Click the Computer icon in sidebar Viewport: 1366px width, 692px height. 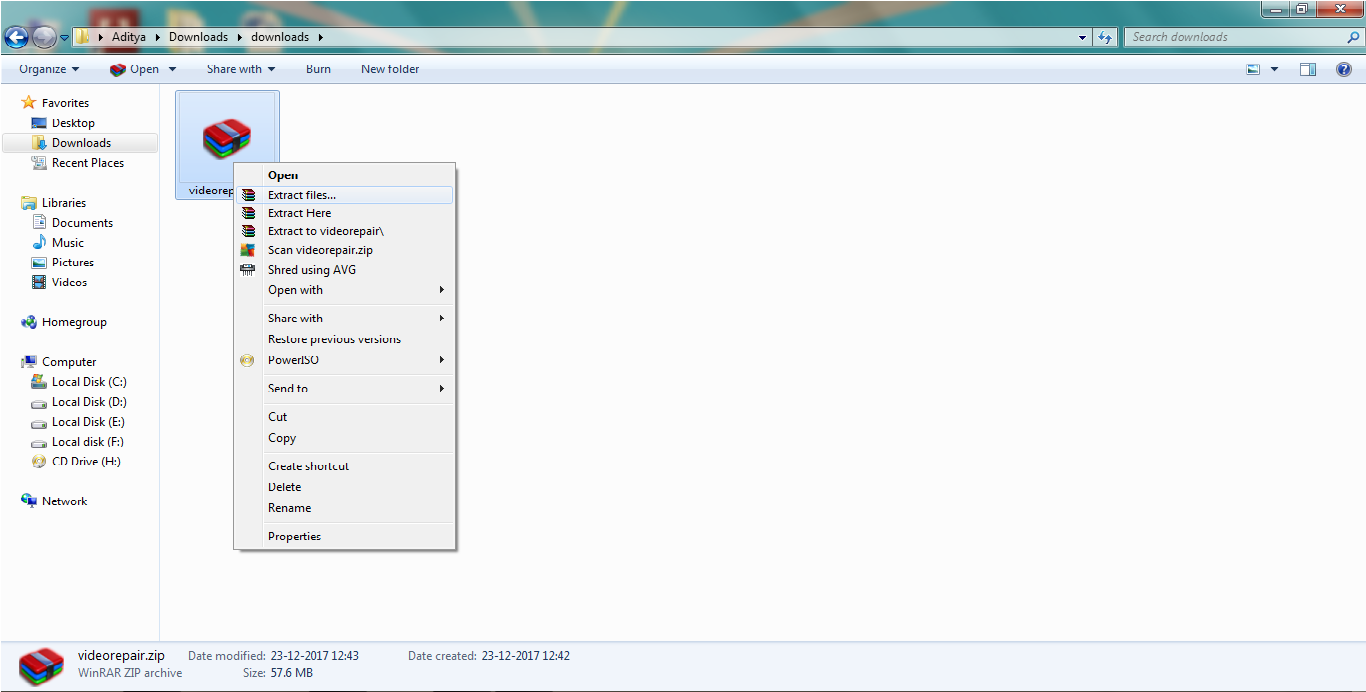coord(29,362)
